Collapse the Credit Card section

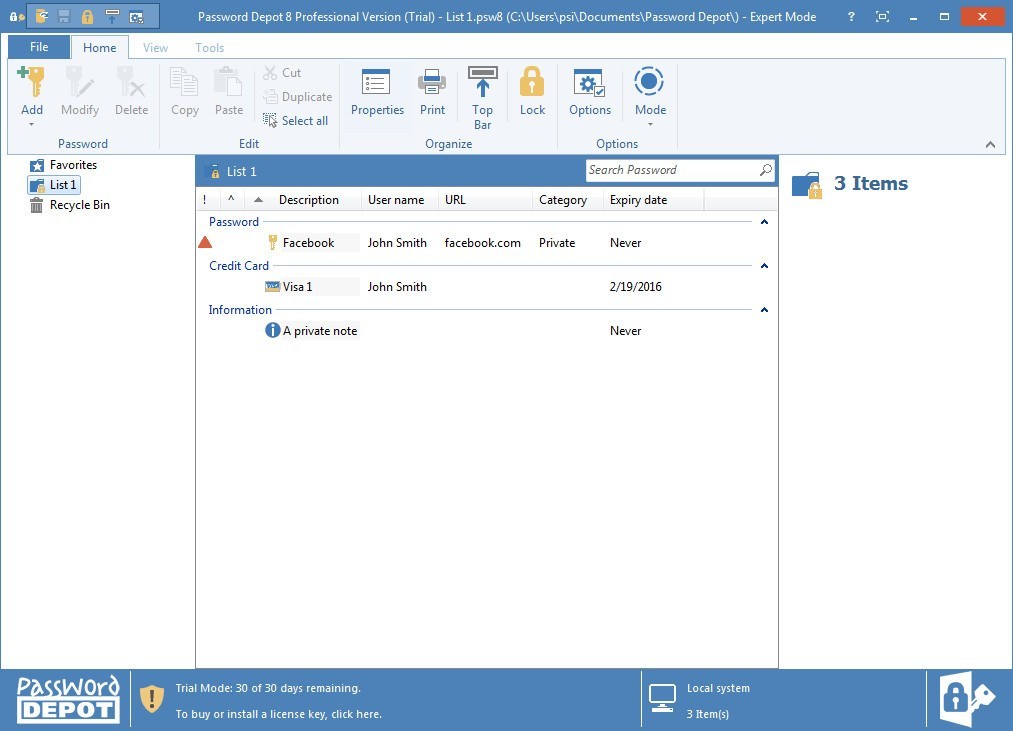pos(763,265)
